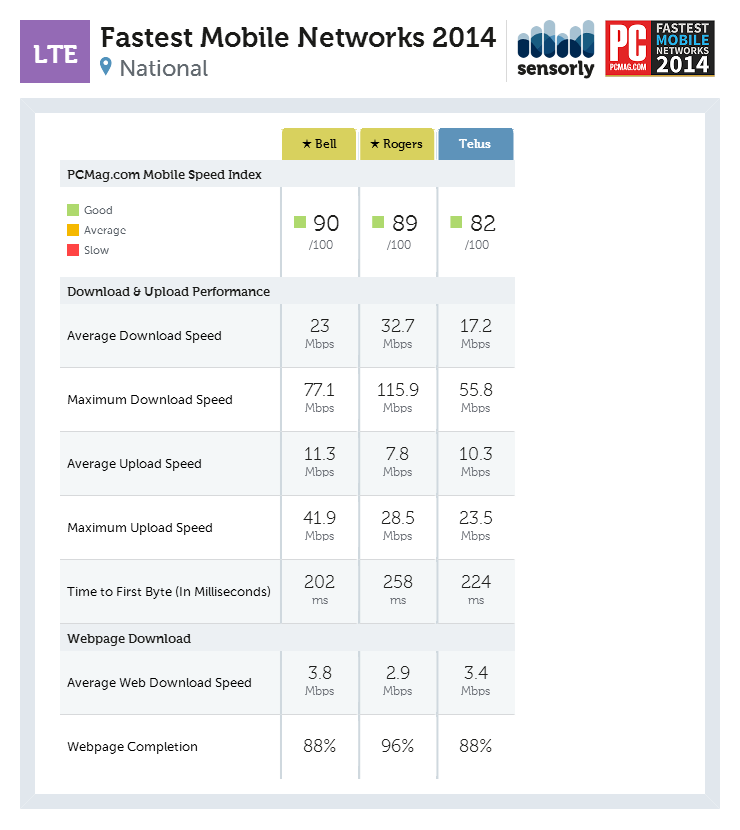Click the 'Average Upload Speed' row label
This screenshot has width=740, height=830.
click(x=134, y=464)
